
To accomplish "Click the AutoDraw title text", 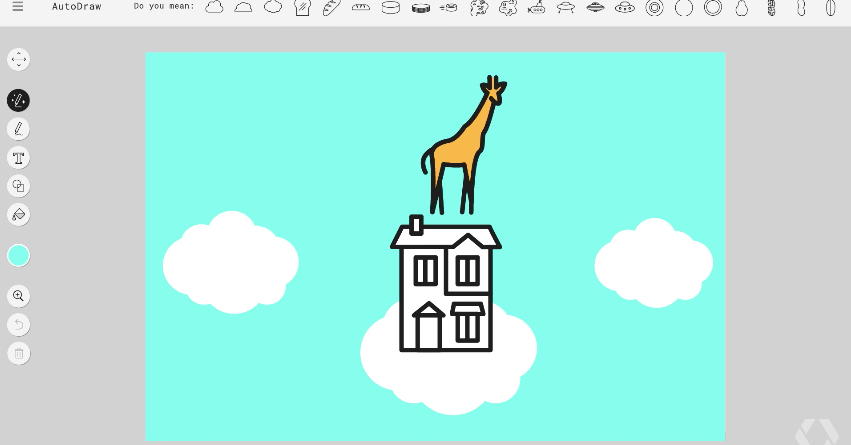I will point(77,7).
